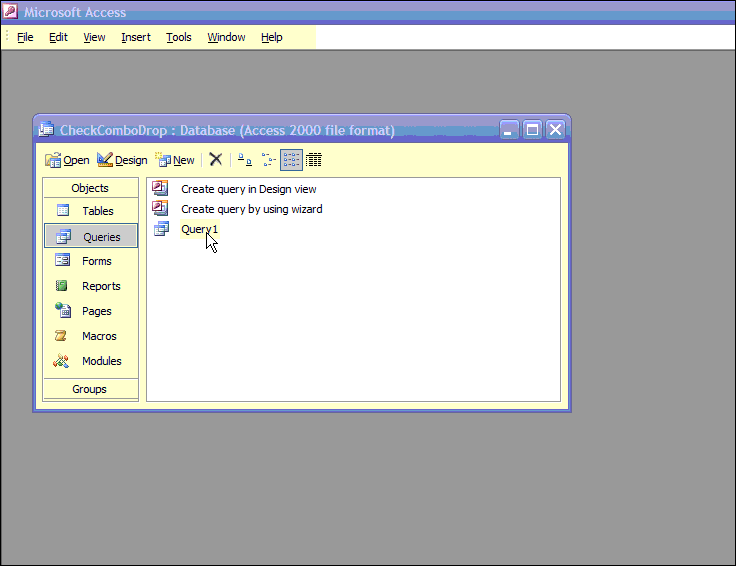Open the File menu
The height and width of the screenshot is (566, 736).
tap(25, 37)
